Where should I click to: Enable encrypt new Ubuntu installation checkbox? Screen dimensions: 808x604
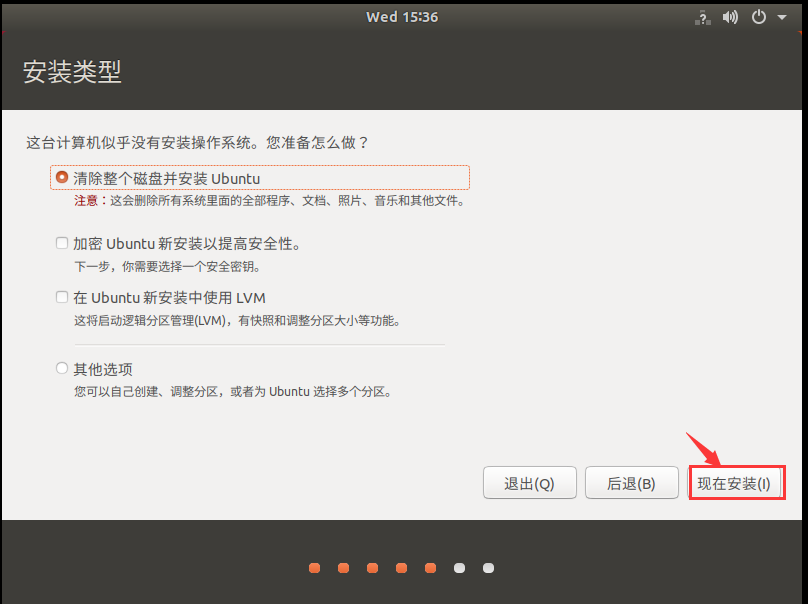pyautogui.click(x=62, y=243)
